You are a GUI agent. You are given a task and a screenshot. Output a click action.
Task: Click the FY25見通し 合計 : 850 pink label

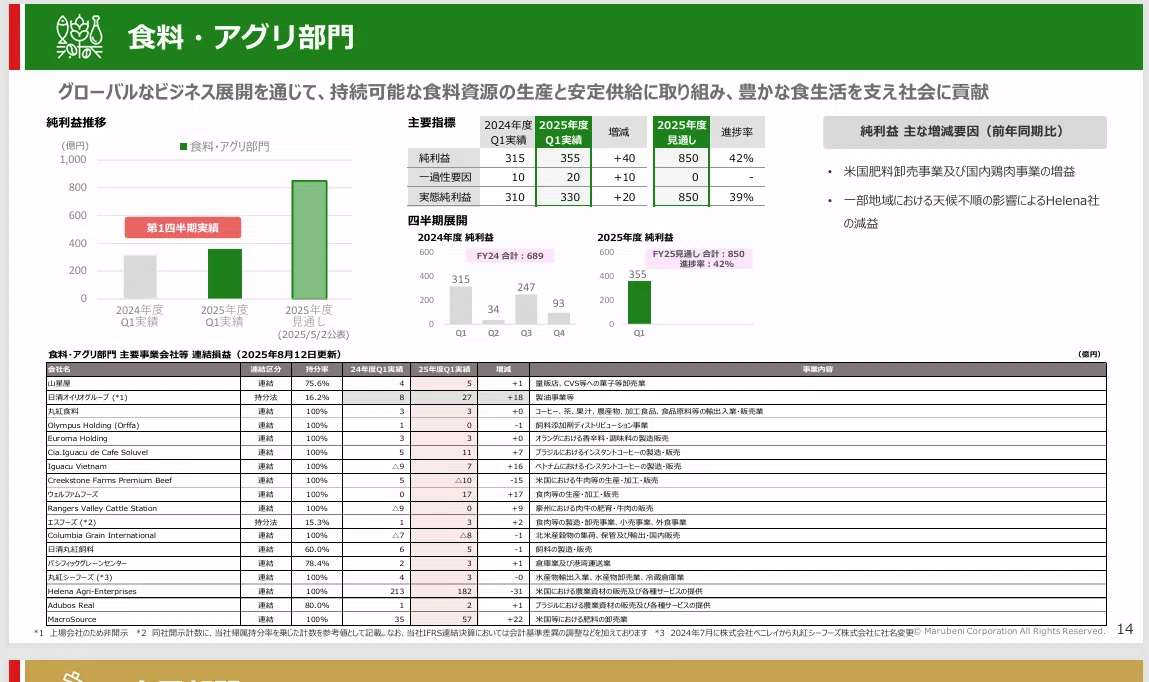698,259
